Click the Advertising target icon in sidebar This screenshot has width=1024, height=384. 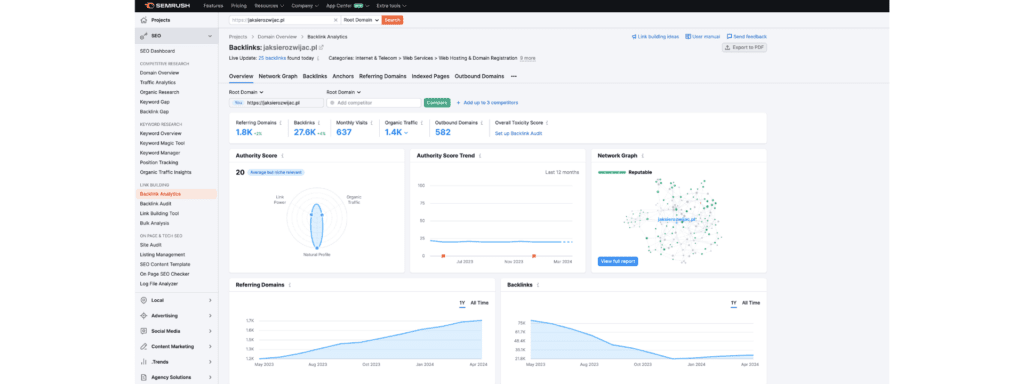144,315
